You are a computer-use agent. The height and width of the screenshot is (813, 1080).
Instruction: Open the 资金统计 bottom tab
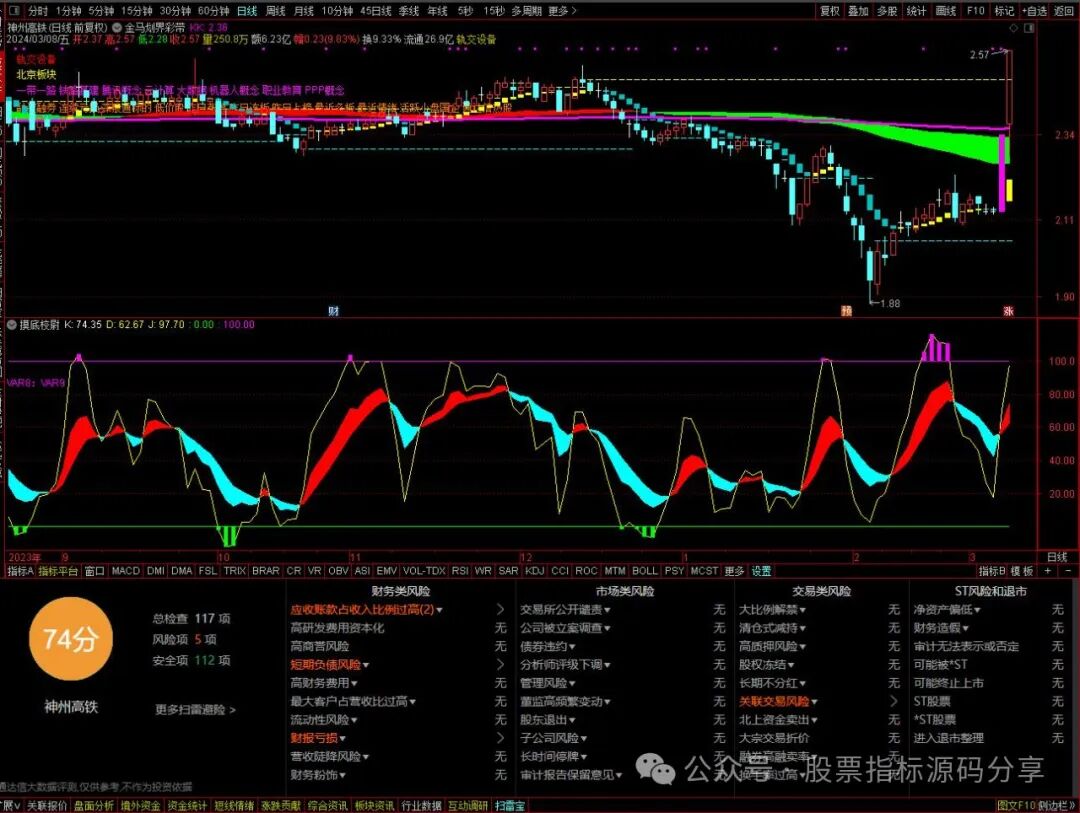click(187, 805)
